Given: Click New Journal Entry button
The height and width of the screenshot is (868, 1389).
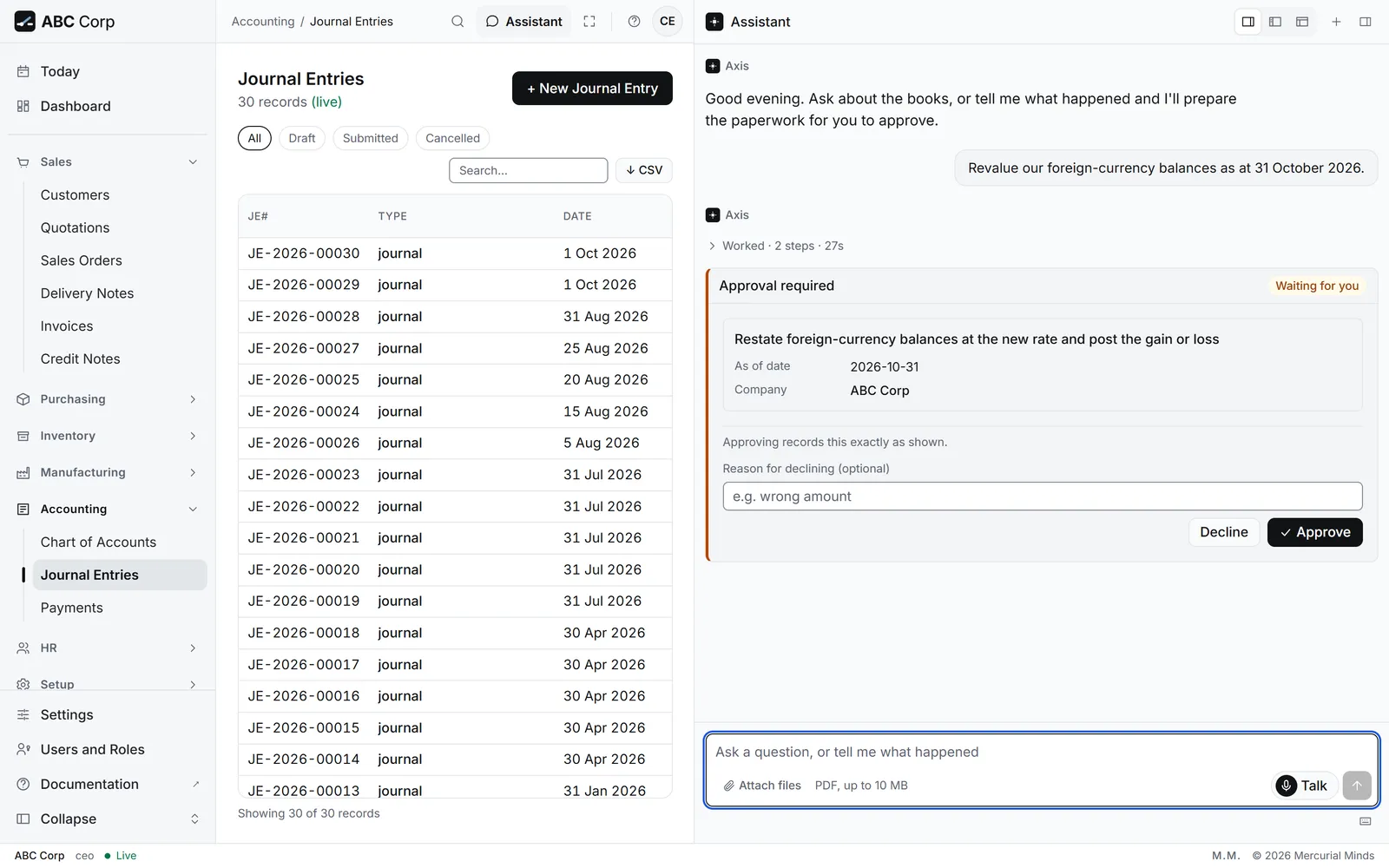Looking at the screenshot, I should 592,89.
